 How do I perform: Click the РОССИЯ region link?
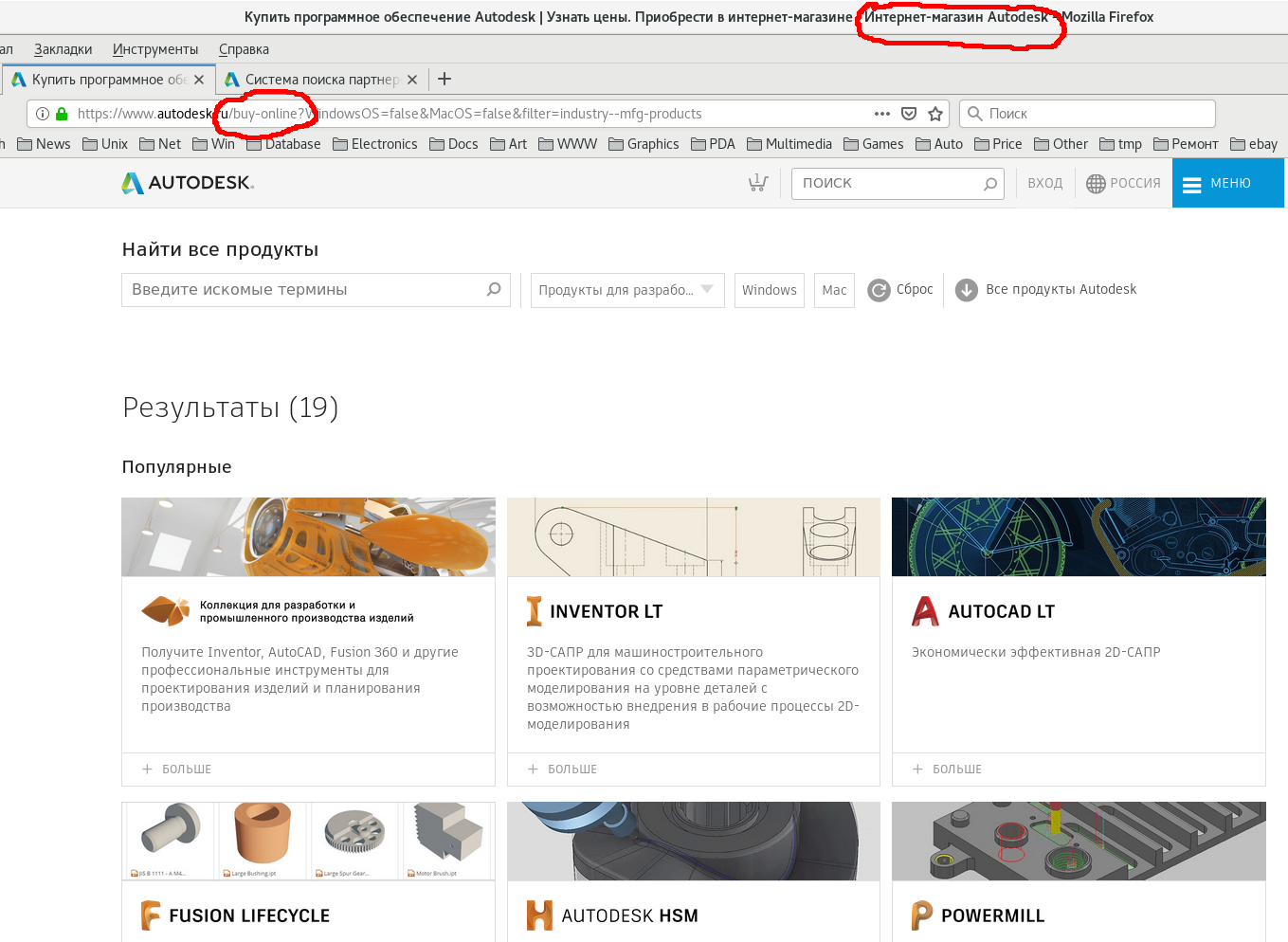(x=1135, y=184)
